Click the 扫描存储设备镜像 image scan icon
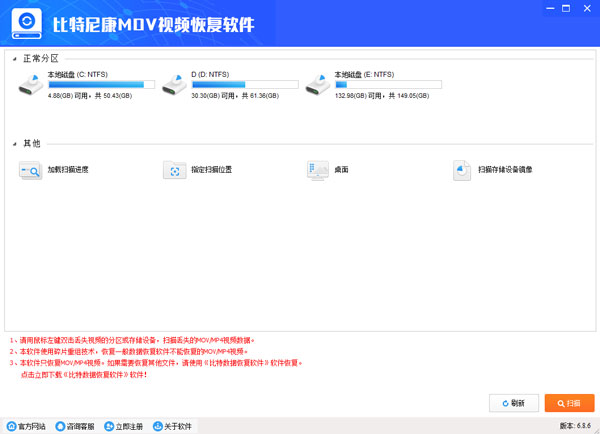Viewport: 600px width, 434px height. pos(462,171)
